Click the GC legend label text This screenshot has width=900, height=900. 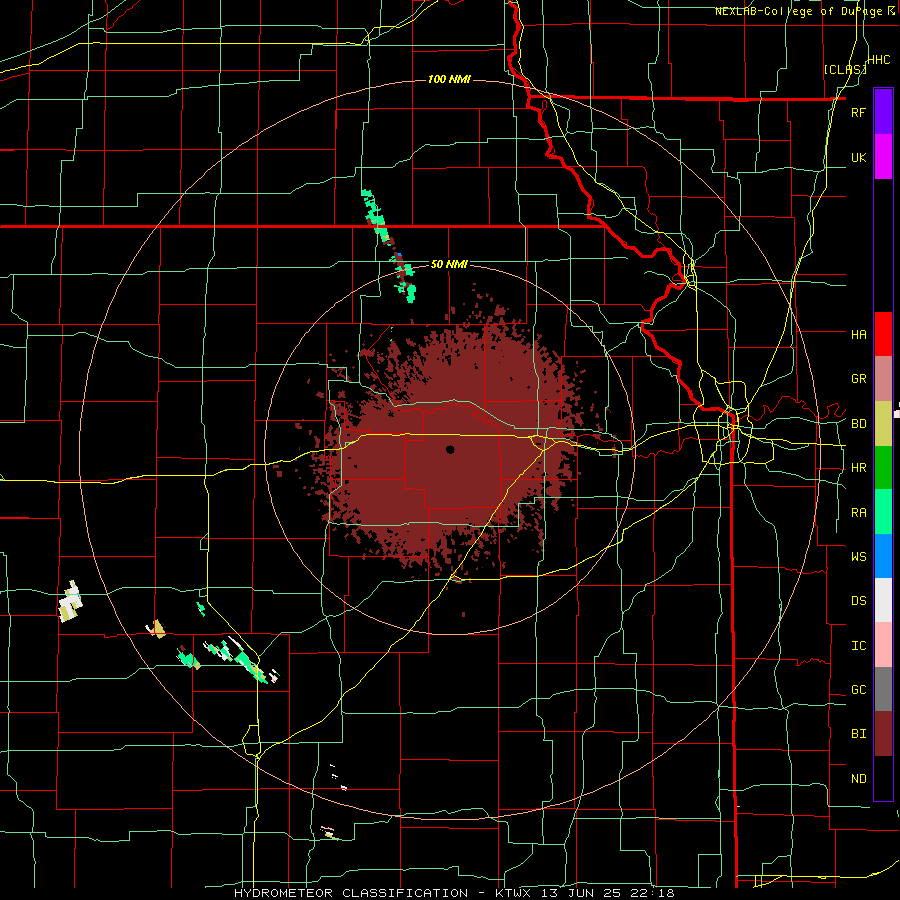(x=858, y=690)
